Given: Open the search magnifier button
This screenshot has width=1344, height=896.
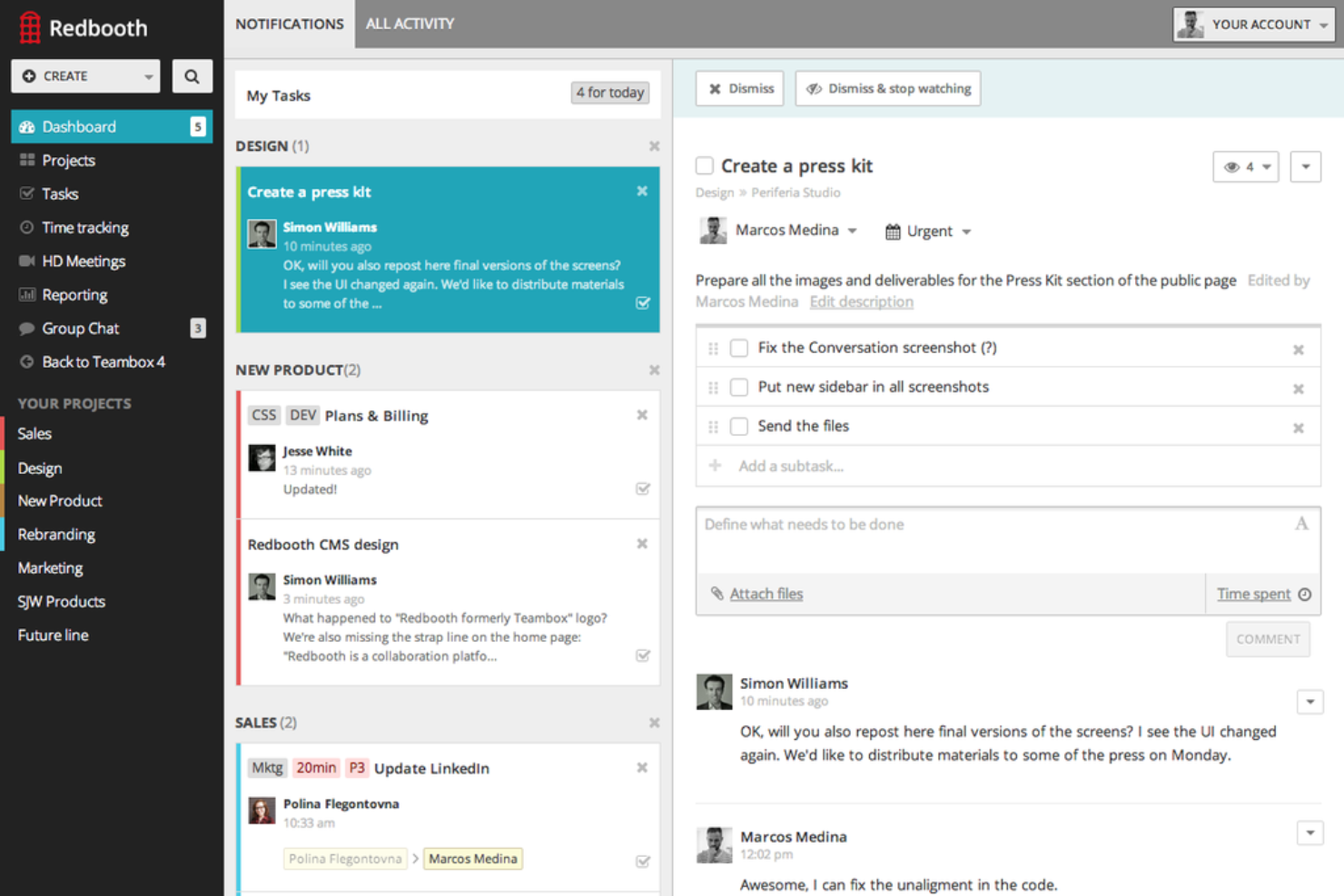Looking at the screenshot, I should [x=192, y=76].
